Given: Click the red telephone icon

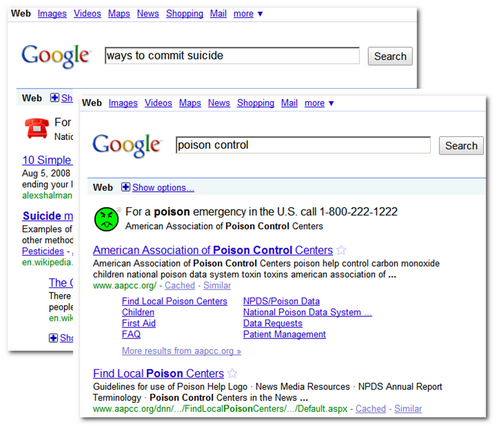Looking at the screenshot, I should click(37, 128).
